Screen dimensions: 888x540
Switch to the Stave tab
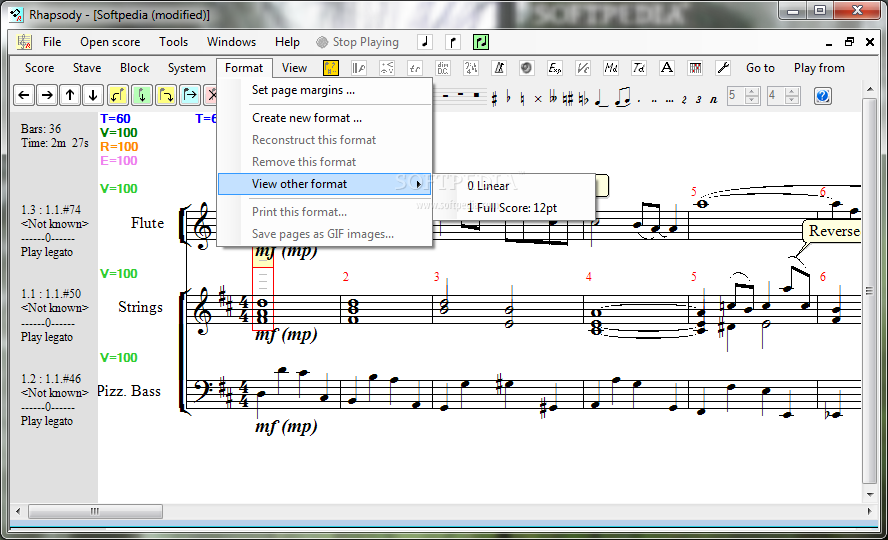tap(87, 68)
